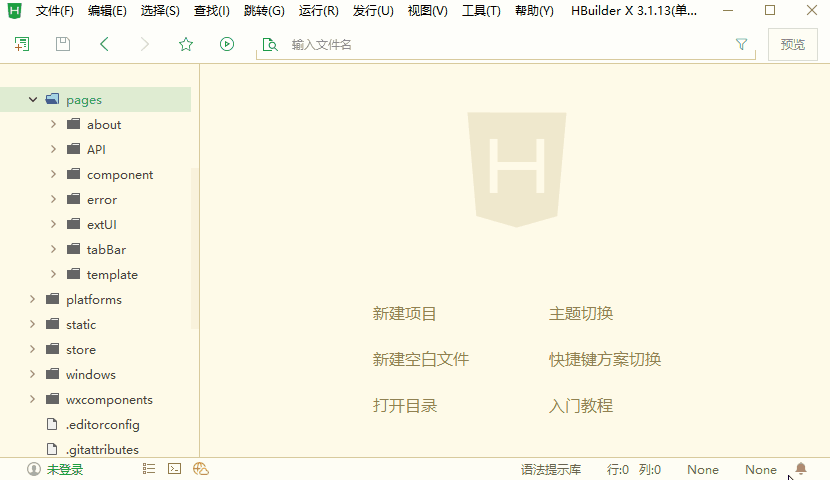Screen dimensions: 830x480
Task: Click the browser globe icon in status bar
Action: [x=201, y=468]
